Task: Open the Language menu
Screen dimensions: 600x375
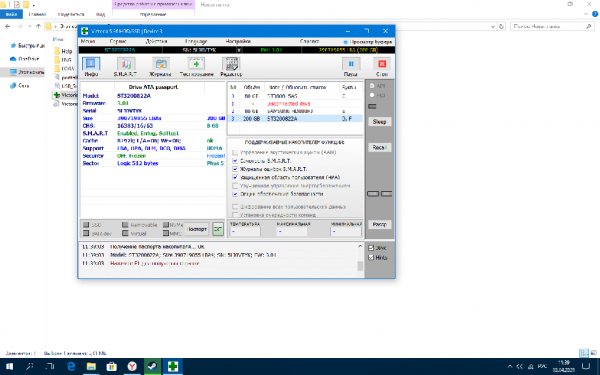Action: pos(196,41)
